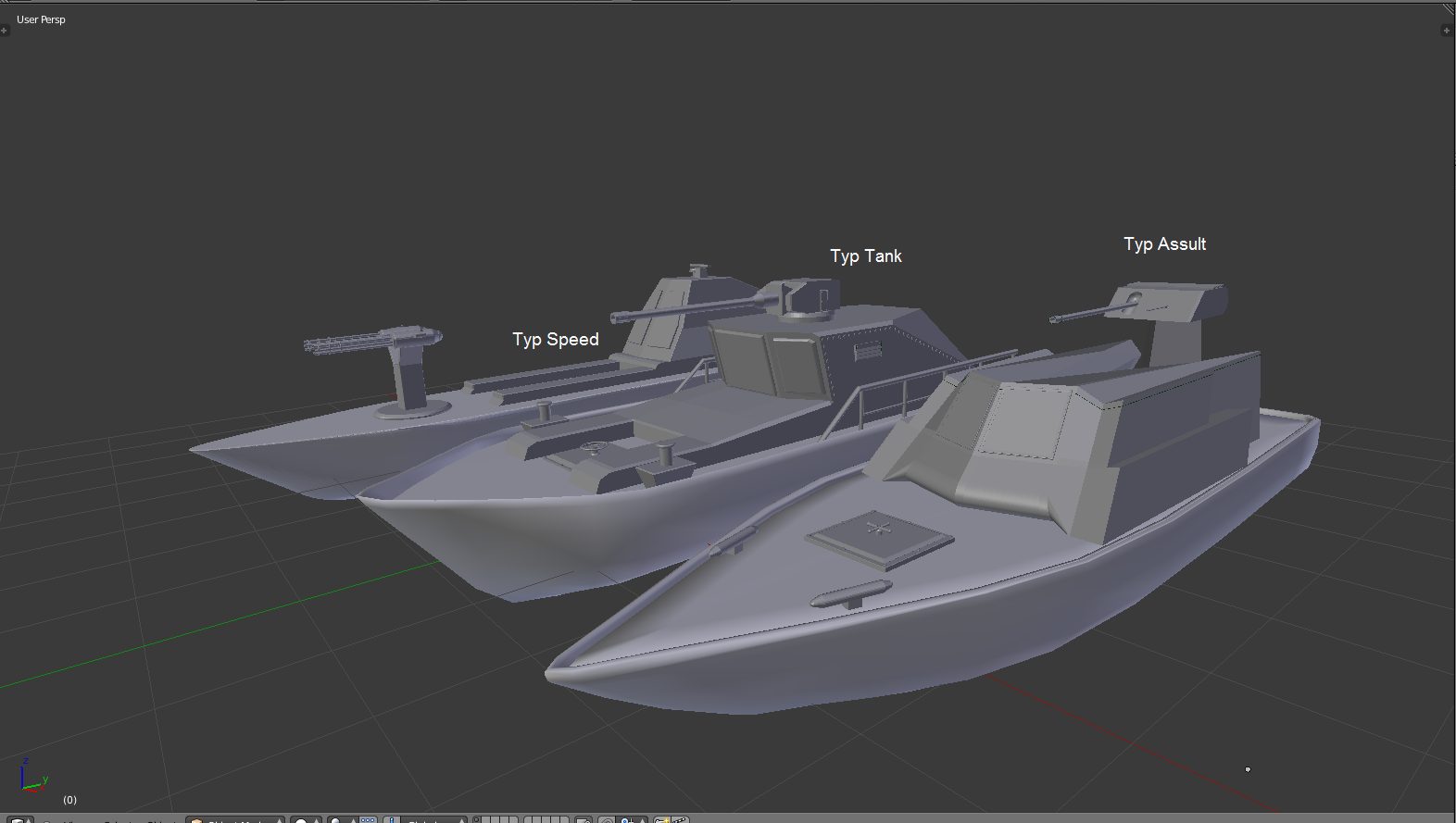The image size is (1456, 823).
Task: Click the Typ Tank text label
Action: point(865,256)
